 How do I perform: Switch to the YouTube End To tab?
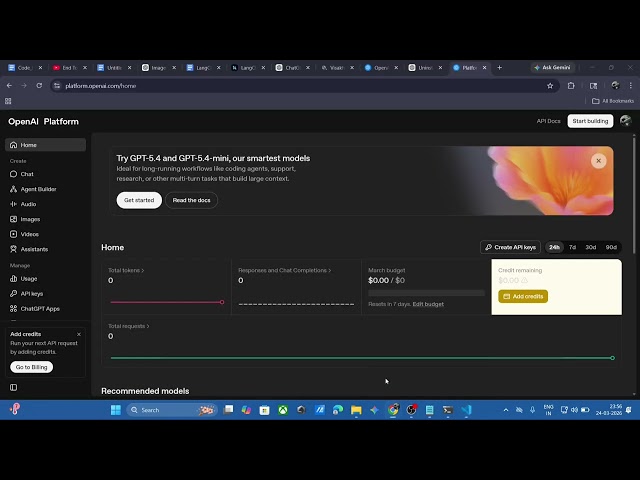point(69,68)
